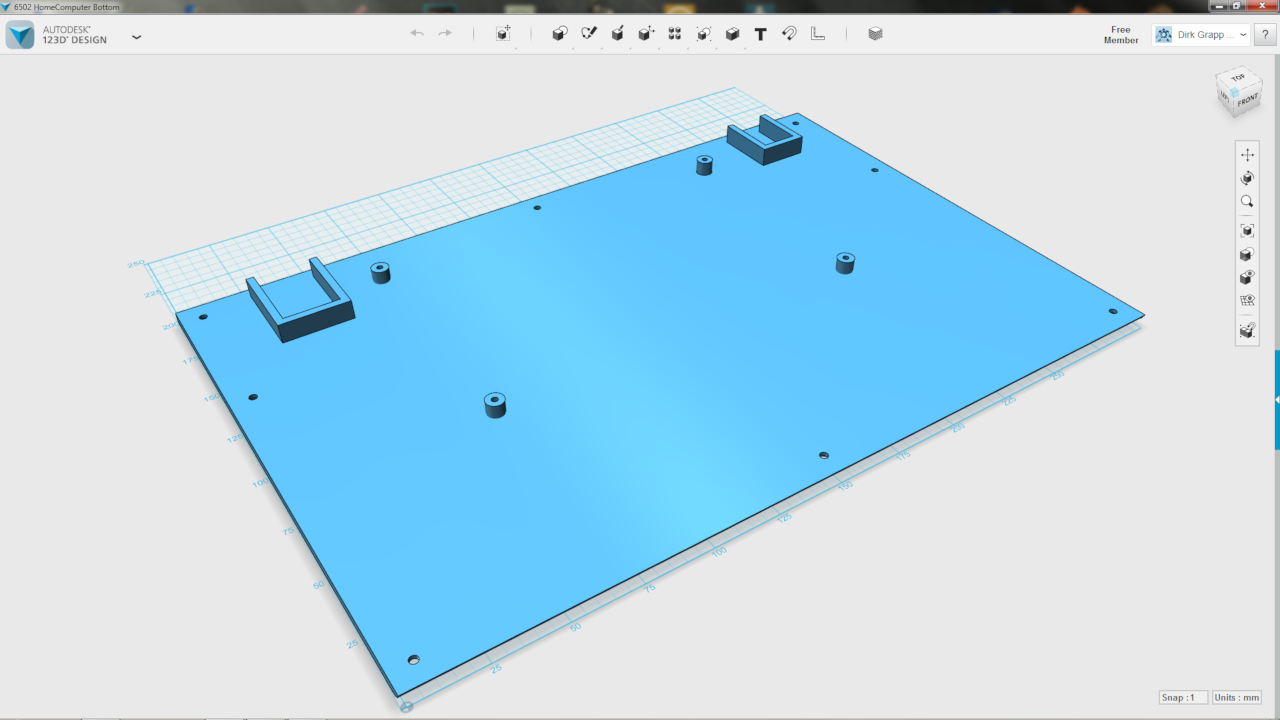Select the Text tool

click(761, 34)
